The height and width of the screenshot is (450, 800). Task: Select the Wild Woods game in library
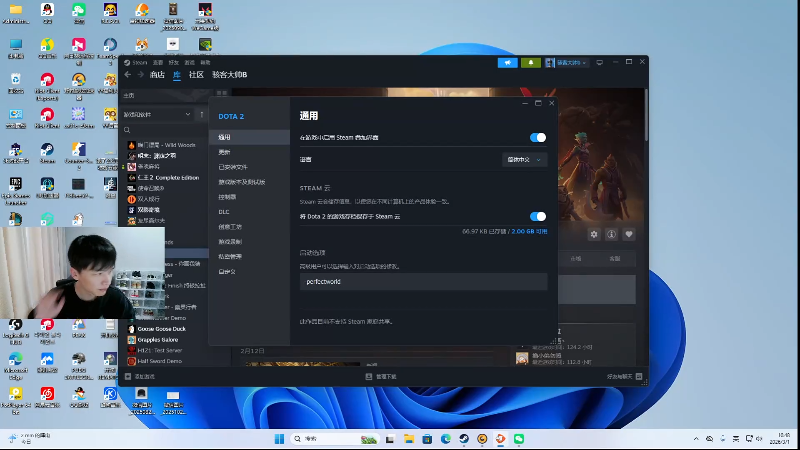pyautogui.click(x=166, y=145)
